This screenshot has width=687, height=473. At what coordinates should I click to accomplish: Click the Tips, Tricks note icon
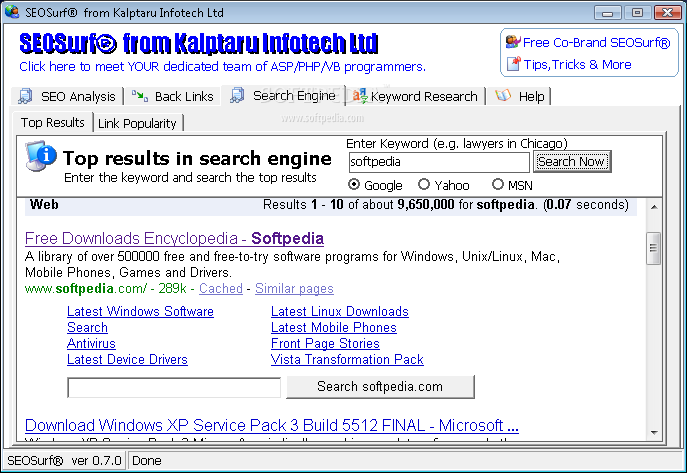[x=513, y=64]
